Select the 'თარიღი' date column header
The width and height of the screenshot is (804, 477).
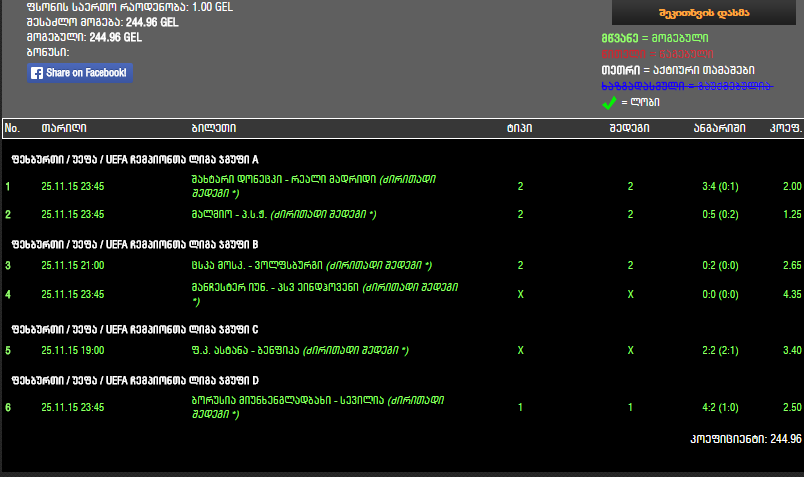click(64, 128)
